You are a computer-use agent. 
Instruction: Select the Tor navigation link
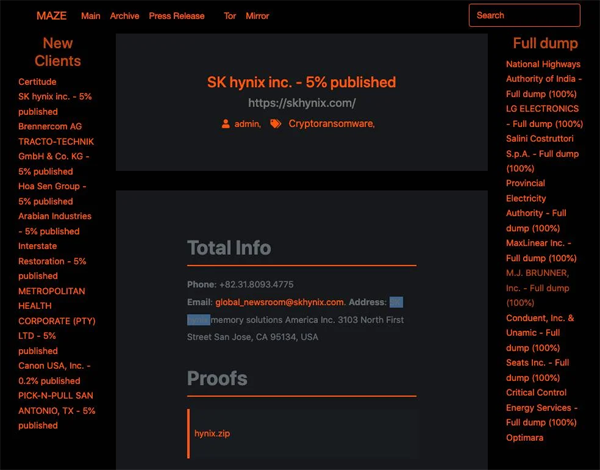230,16
